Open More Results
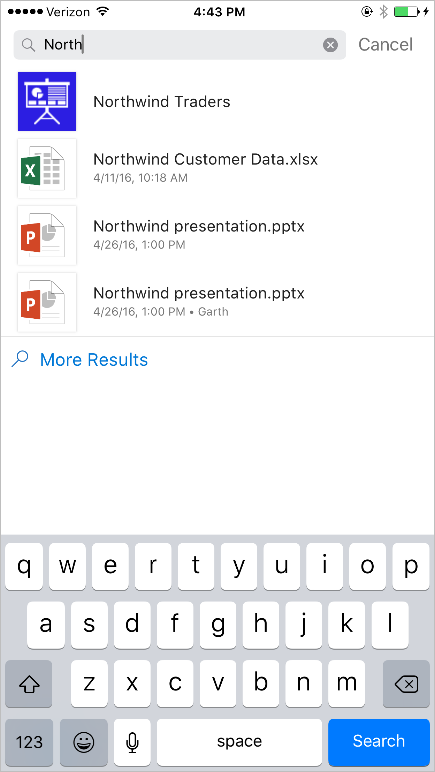Screen dimensions: 435x772 pos(93,360)
